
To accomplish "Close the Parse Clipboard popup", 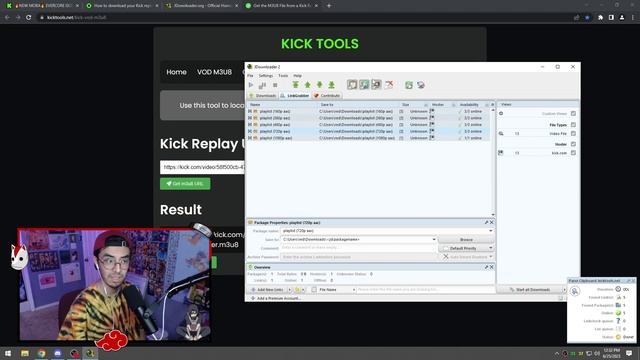I will (633, 281).
